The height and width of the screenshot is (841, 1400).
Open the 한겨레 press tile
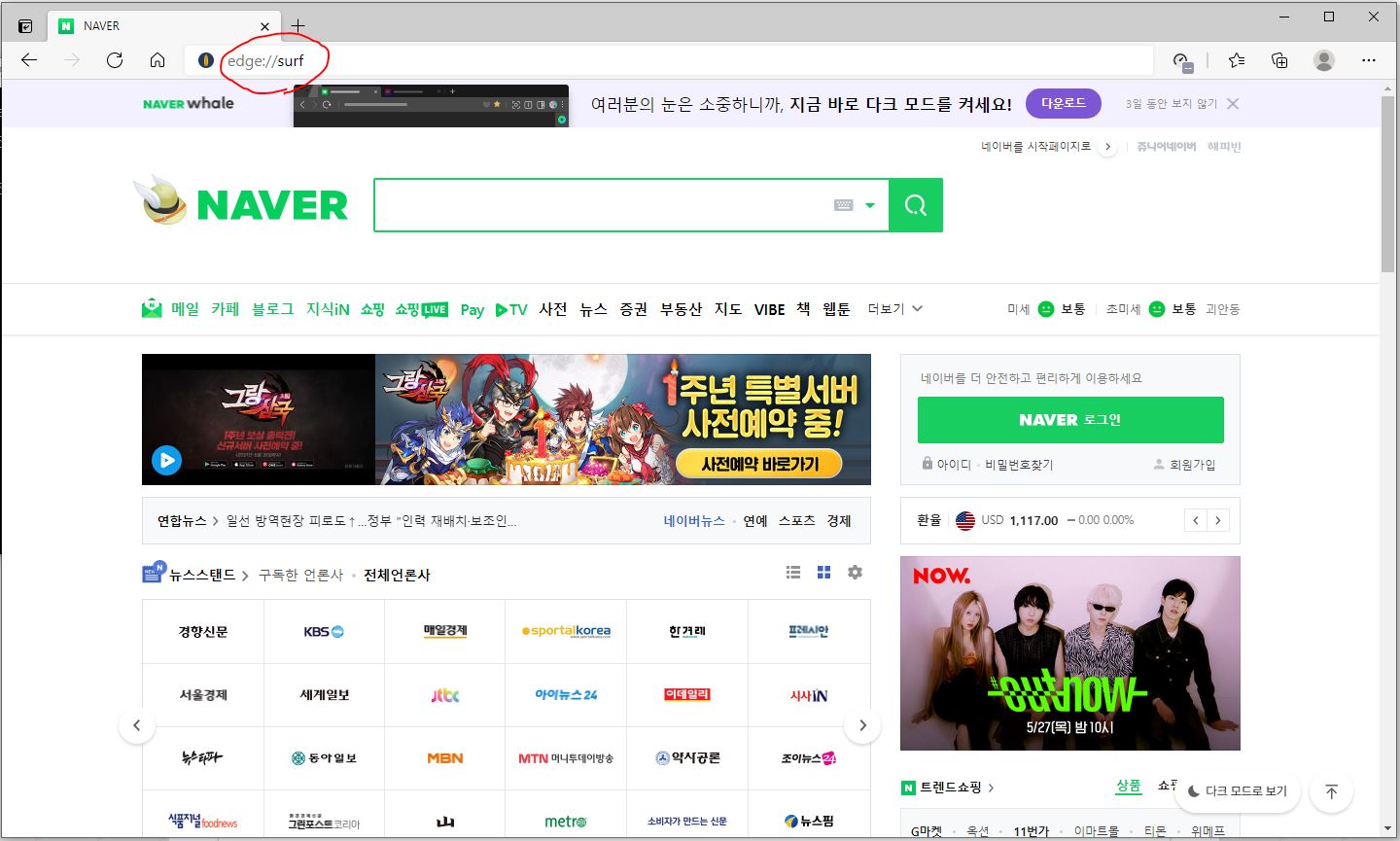(x=687, y=632)
